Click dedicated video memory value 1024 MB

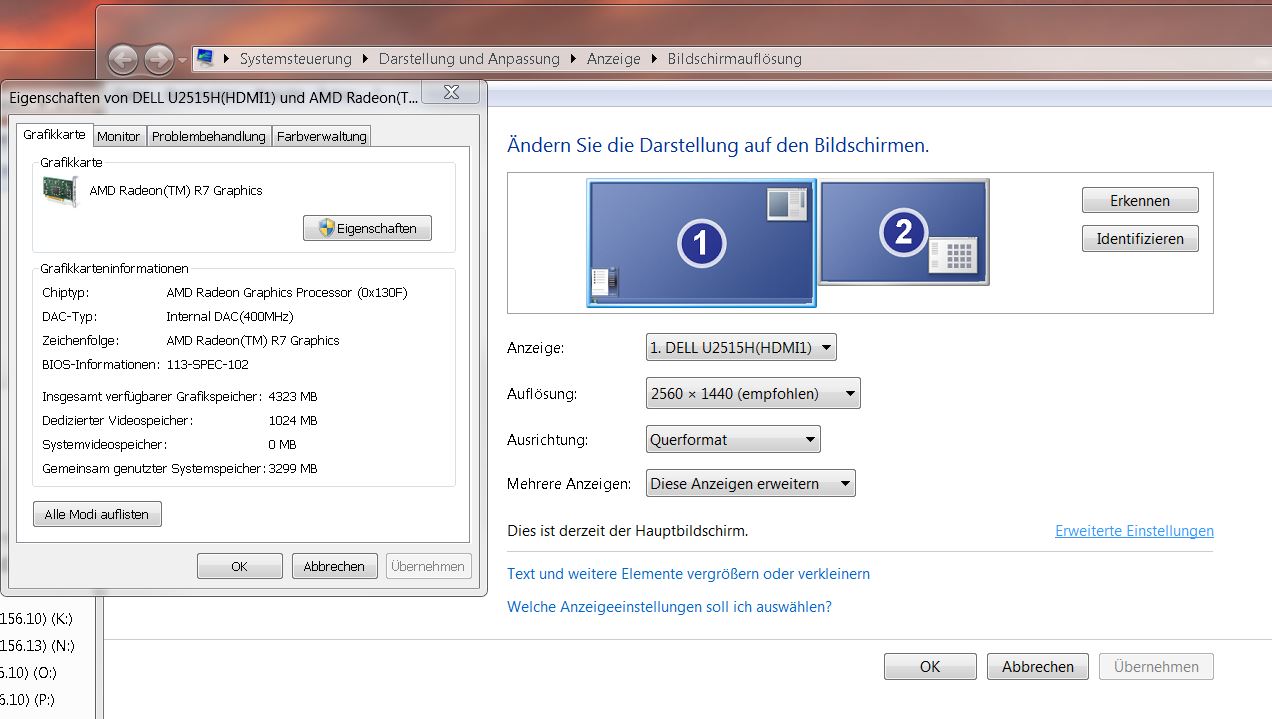pyautogui.click(x=292, y=420)
